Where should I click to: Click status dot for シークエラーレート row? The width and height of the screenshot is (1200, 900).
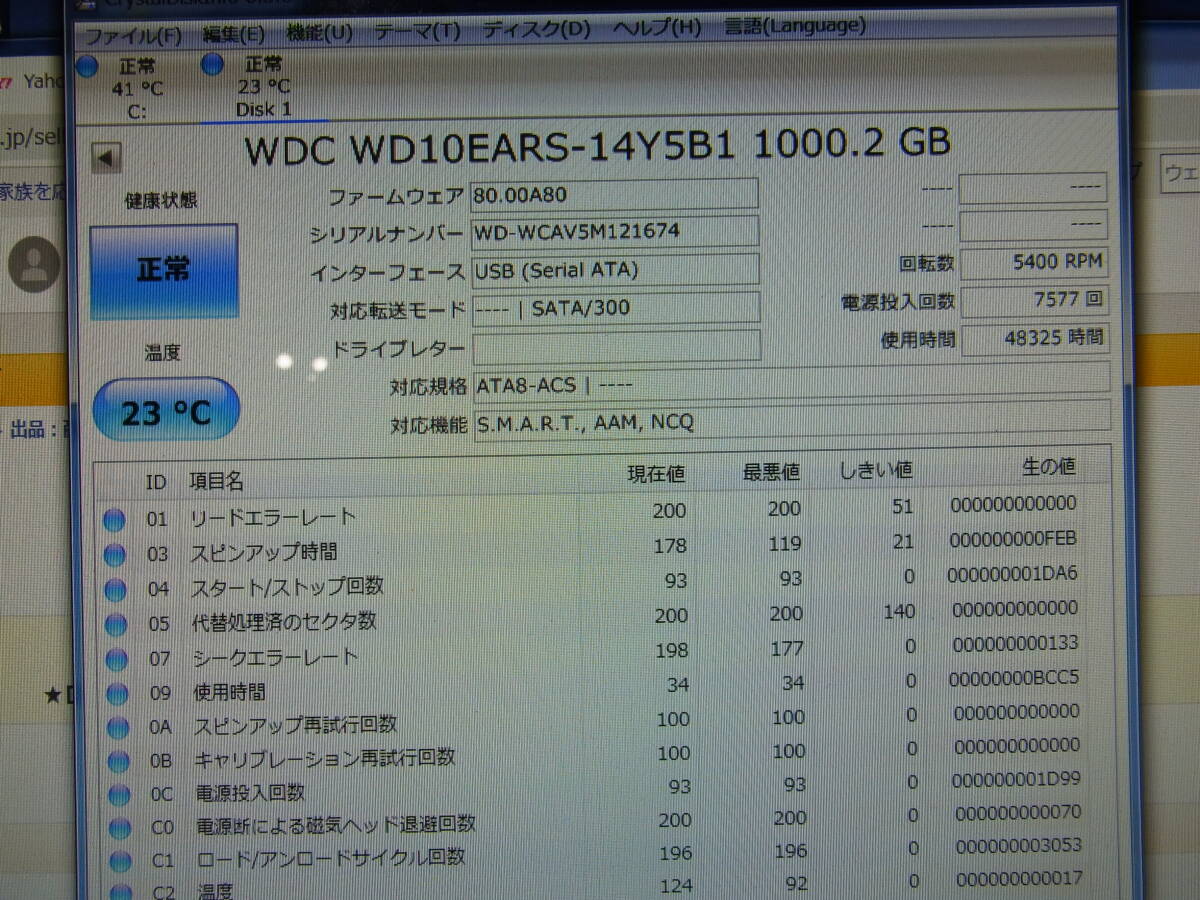[x=117, y=658]
